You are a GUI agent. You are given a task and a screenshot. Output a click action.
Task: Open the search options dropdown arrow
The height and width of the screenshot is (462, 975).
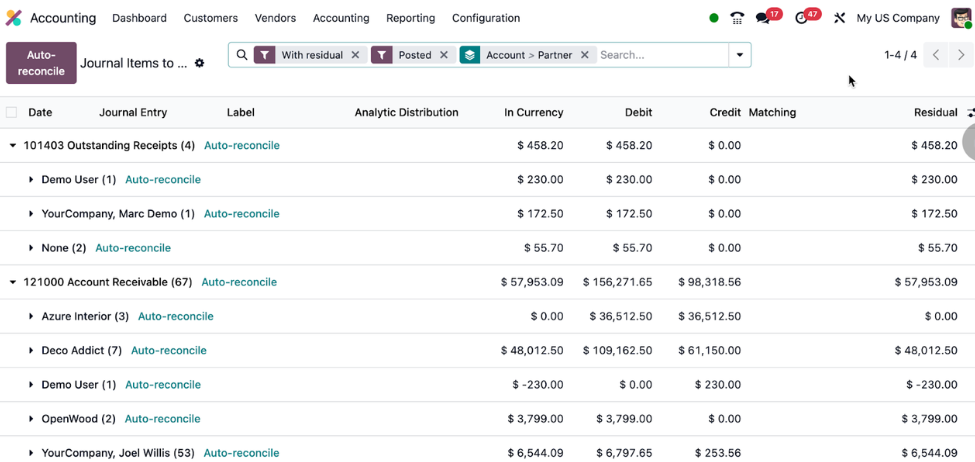(x=740, y=55)
